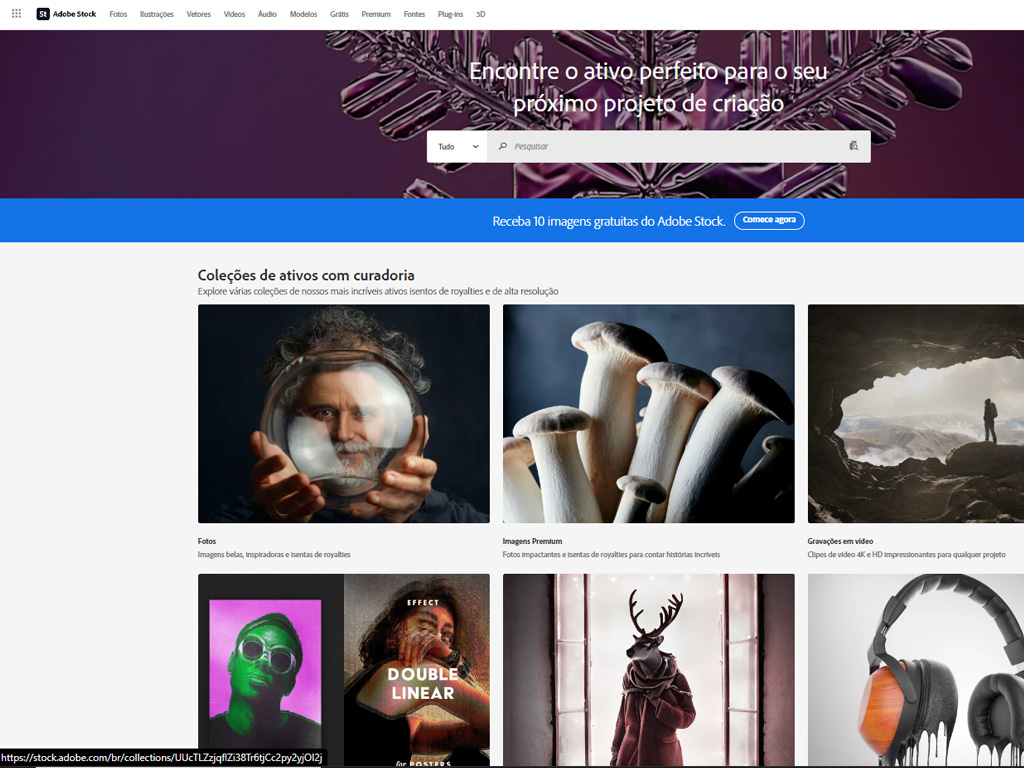Viewport: 1024px width, 768px height.
Task: Open visual search camera icon
Action: (853, 146)
